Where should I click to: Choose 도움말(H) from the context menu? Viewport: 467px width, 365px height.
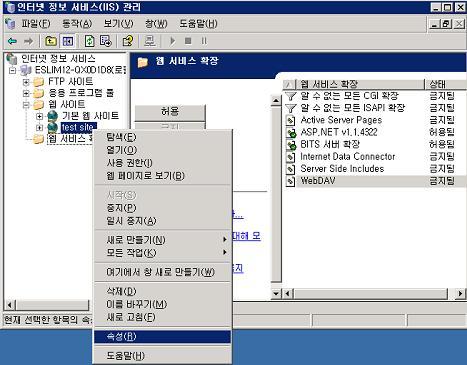point(162,356)
